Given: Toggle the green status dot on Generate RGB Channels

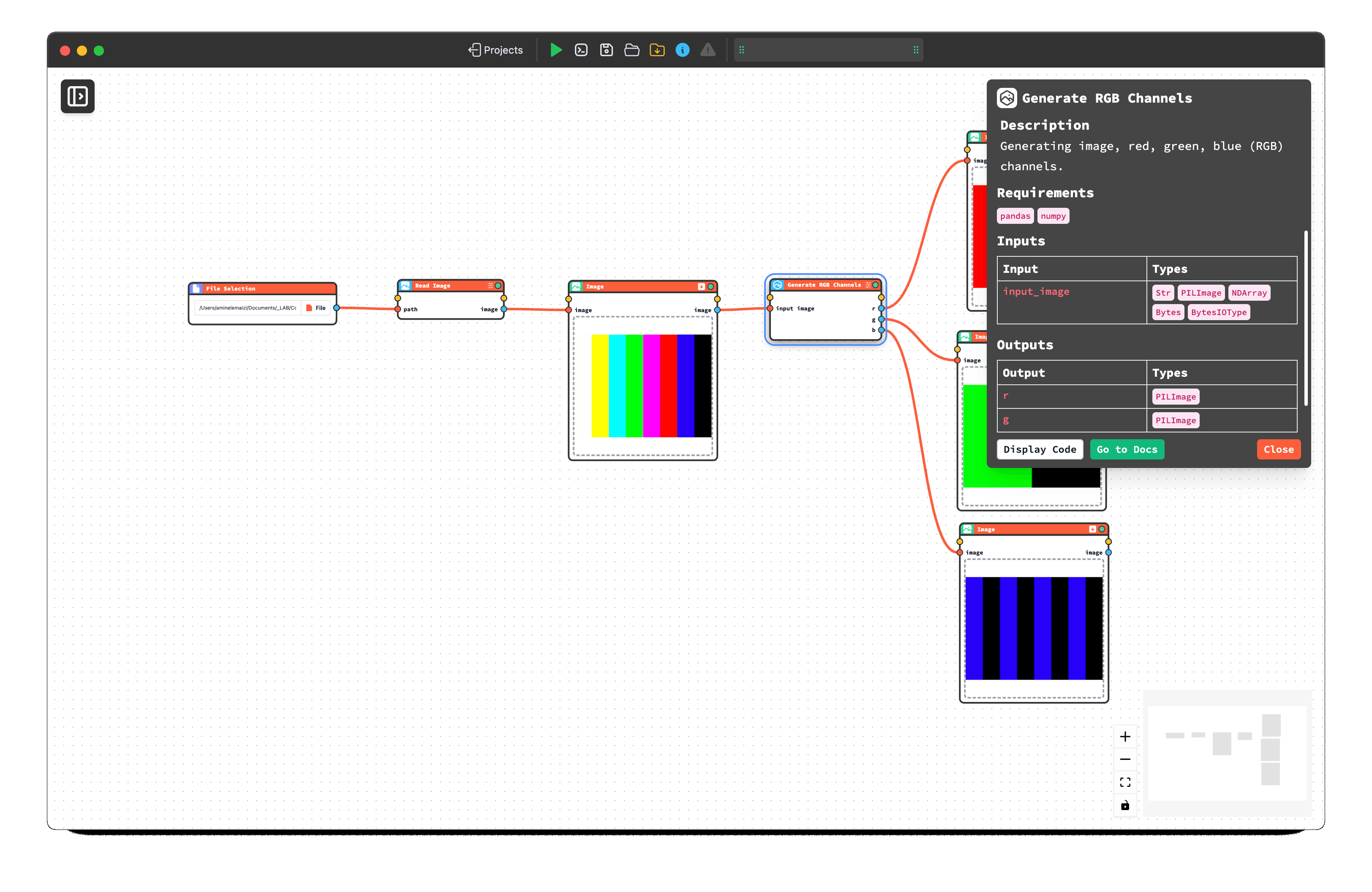Looking at the screenshot, I should (x=876, y=284).
